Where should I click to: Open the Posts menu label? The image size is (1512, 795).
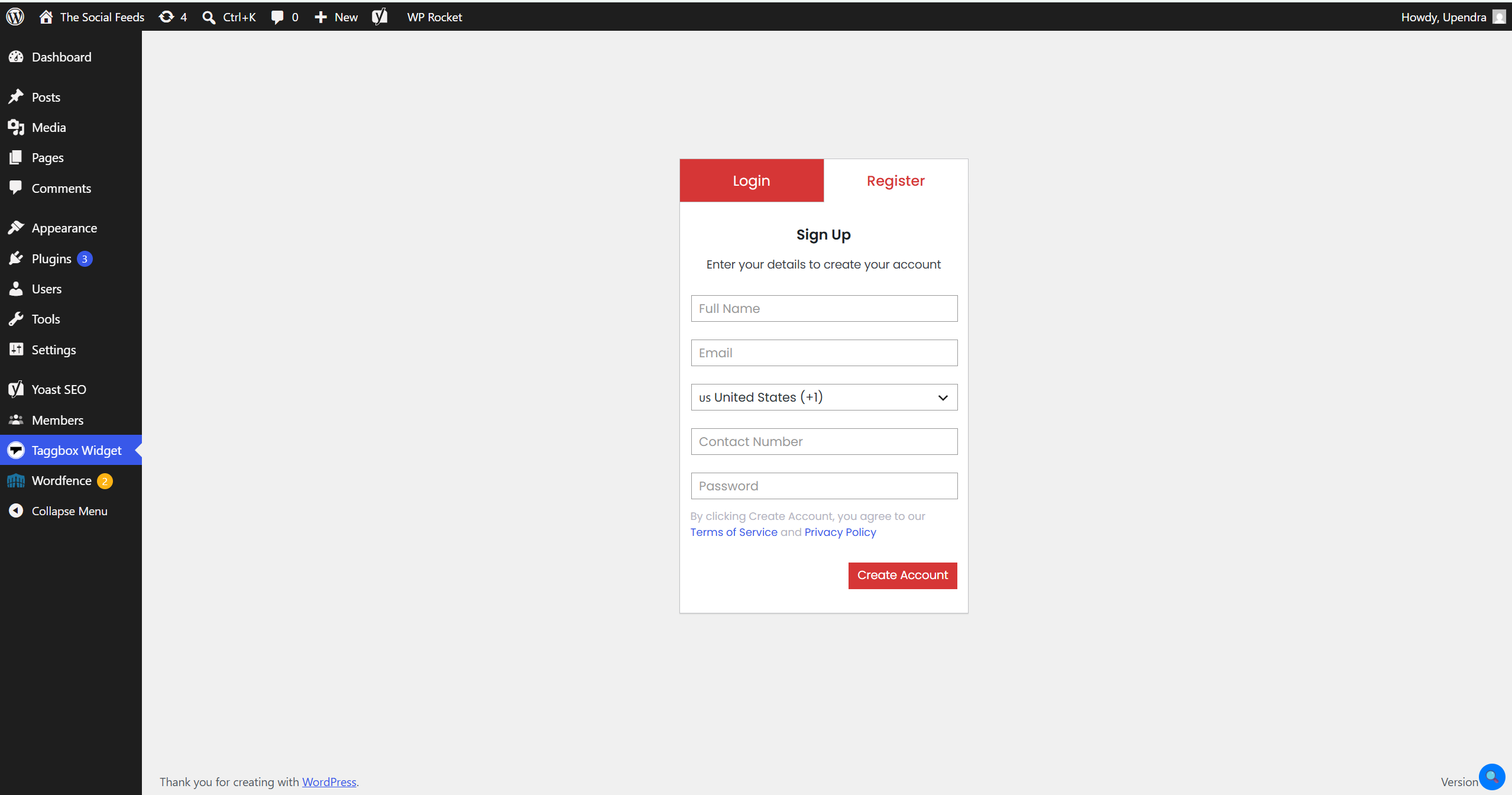[x=46, y=97]
